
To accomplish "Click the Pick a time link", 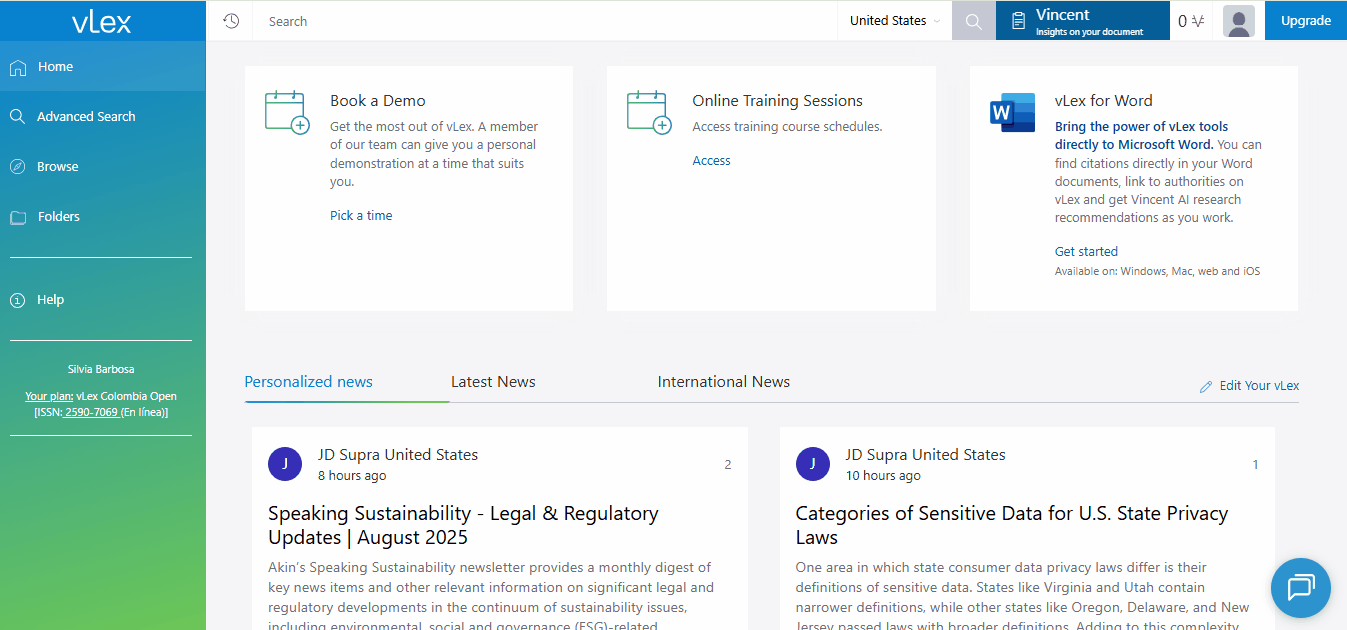I will click(x=361, y=216).
